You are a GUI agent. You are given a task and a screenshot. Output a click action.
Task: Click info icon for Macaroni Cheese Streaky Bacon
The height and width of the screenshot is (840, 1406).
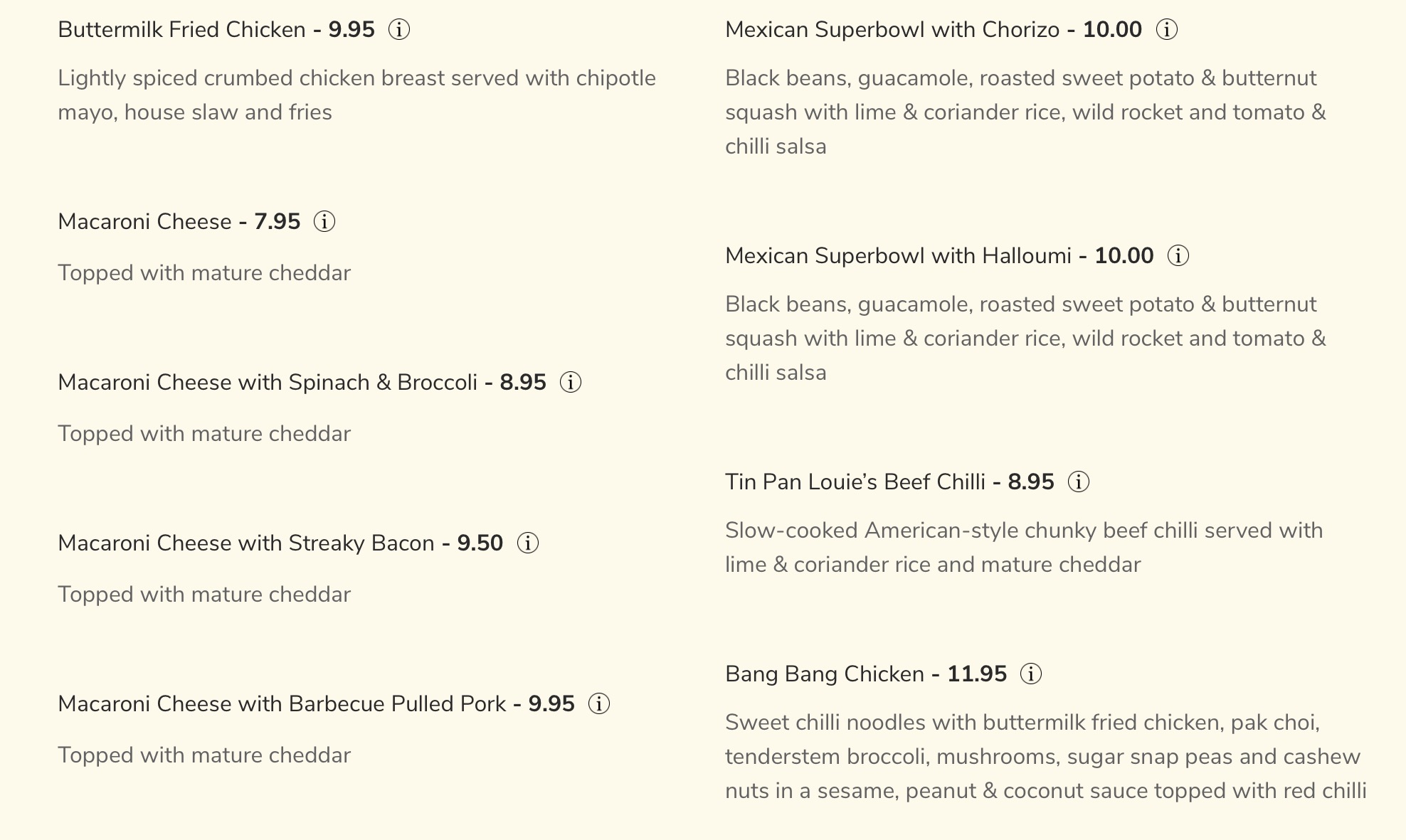click(x=527, y=543)
